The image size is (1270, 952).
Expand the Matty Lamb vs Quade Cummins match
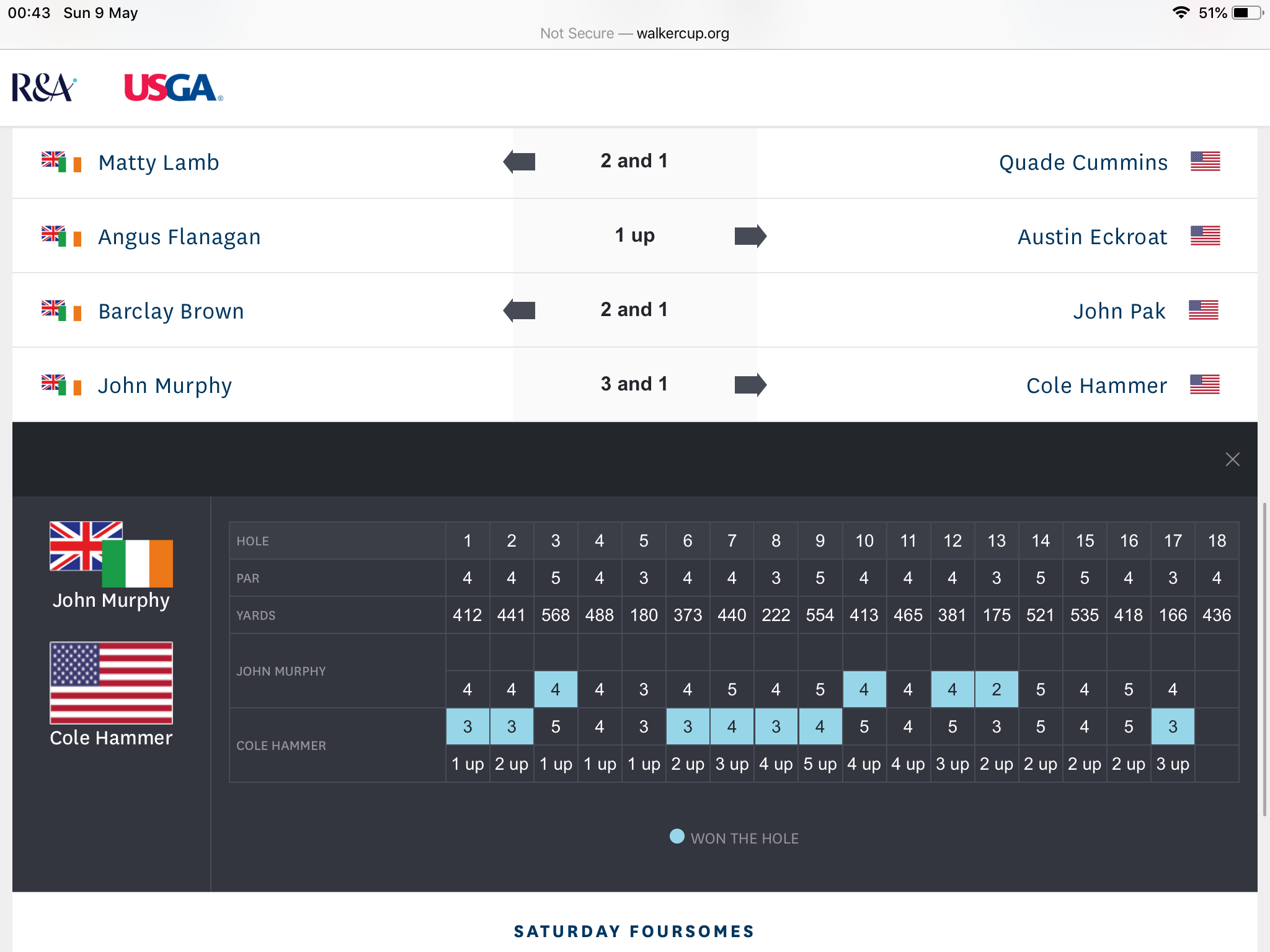[634, 161]
